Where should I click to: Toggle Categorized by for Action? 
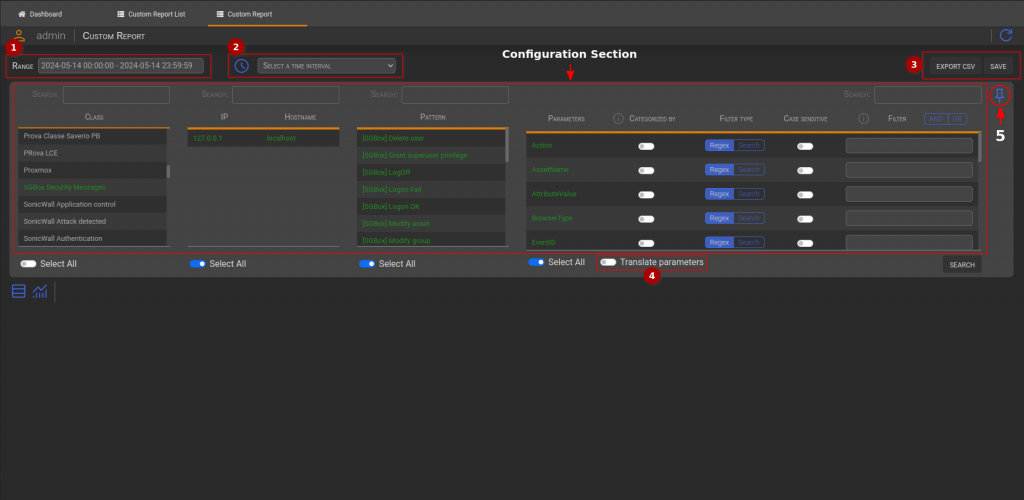(x=647, y=146)
